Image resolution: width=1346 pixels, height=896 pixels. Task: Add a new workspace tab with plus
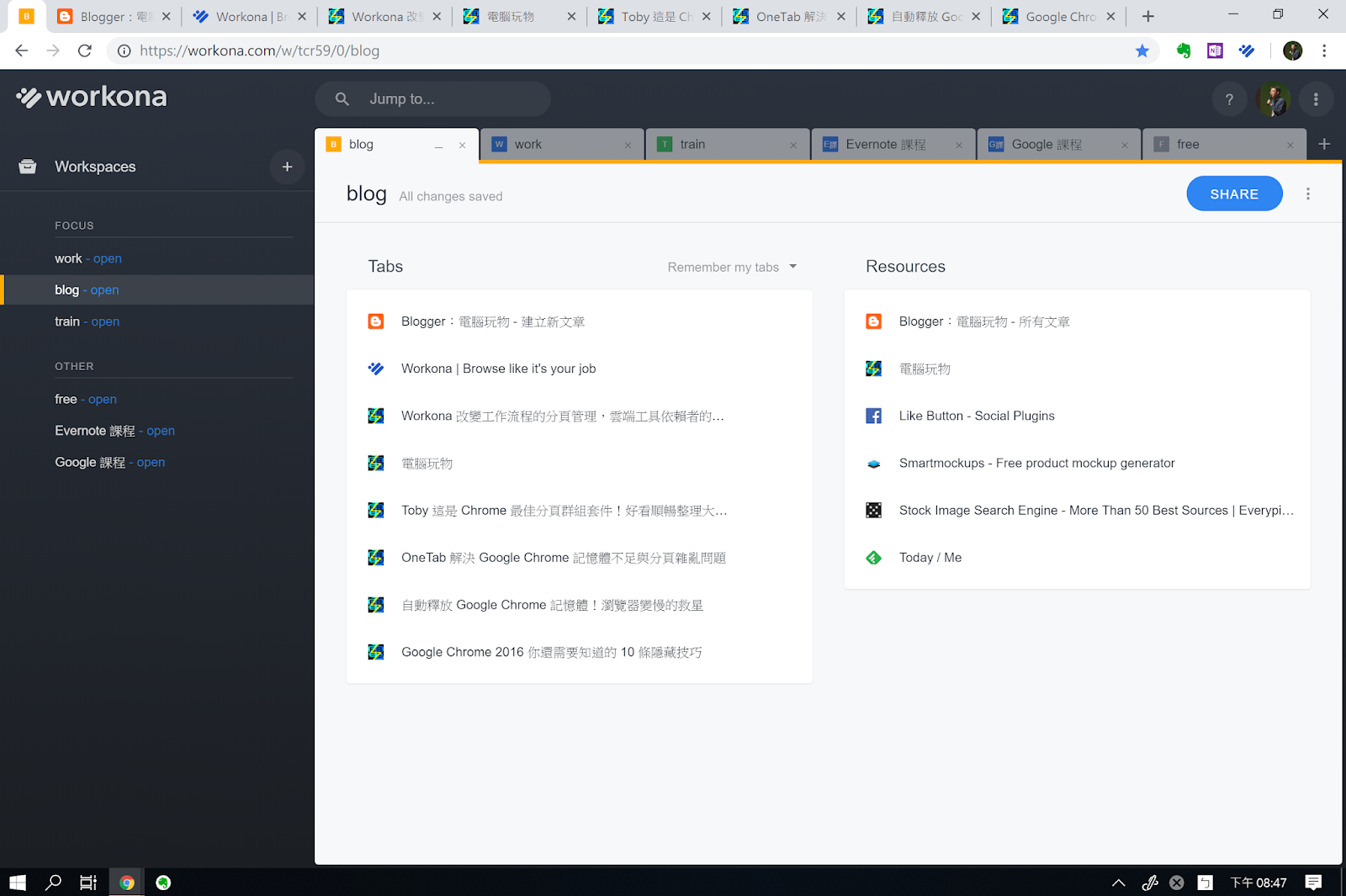tap(1324, 144)
